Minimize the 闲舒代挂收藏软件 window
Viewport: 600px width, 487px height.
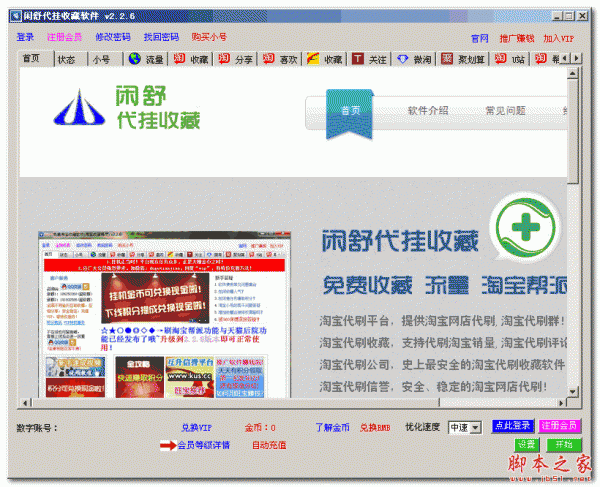coord(557,16)
